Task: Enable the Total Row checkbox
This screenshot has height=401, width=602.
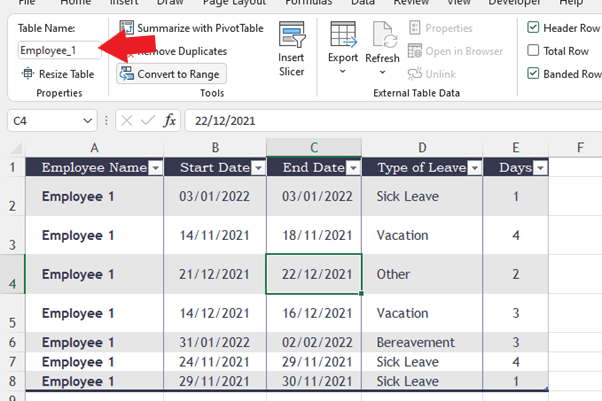Action: 533,50
